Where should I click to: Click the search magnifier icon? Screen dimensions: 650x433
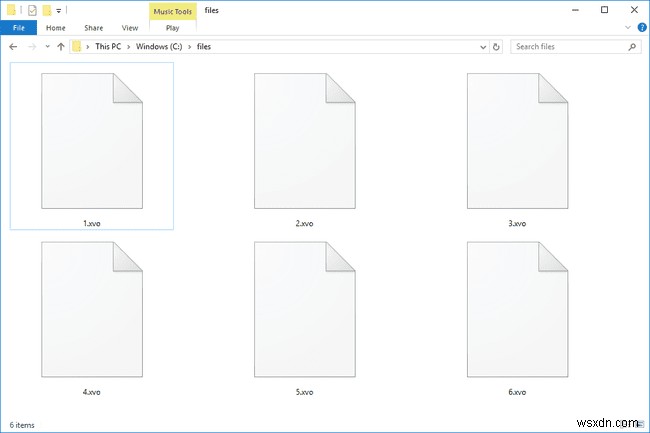click(x=632, y=47)
